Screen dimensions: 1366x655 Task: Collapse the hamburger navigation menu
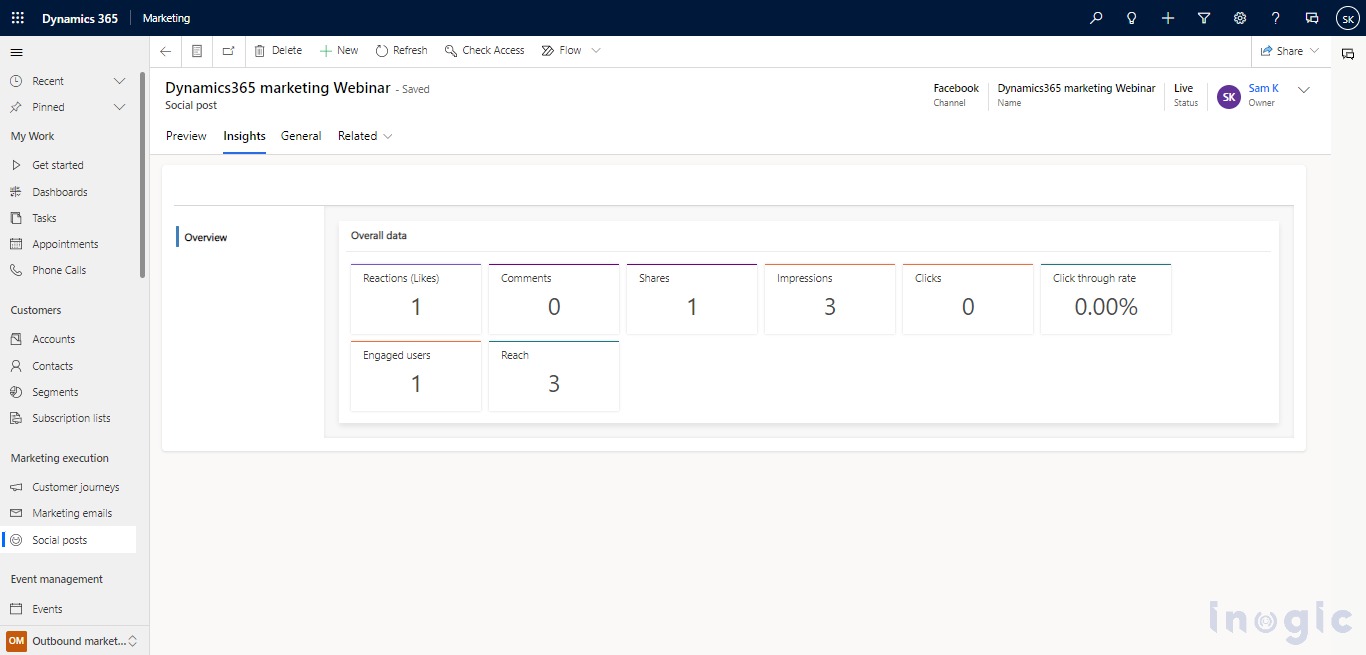pos(16,52)
